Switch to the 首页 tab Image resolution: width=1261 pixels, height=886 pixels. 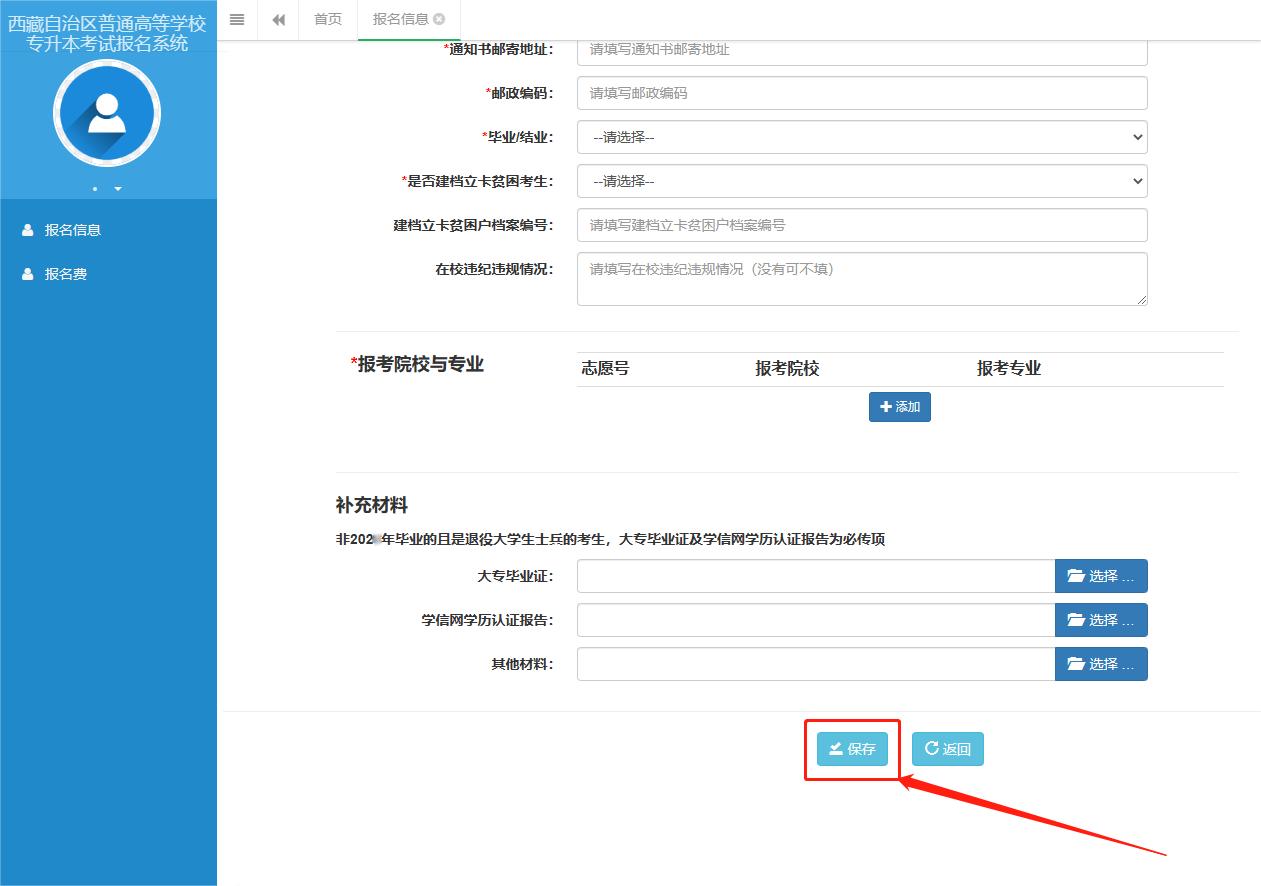pos(328,20)
